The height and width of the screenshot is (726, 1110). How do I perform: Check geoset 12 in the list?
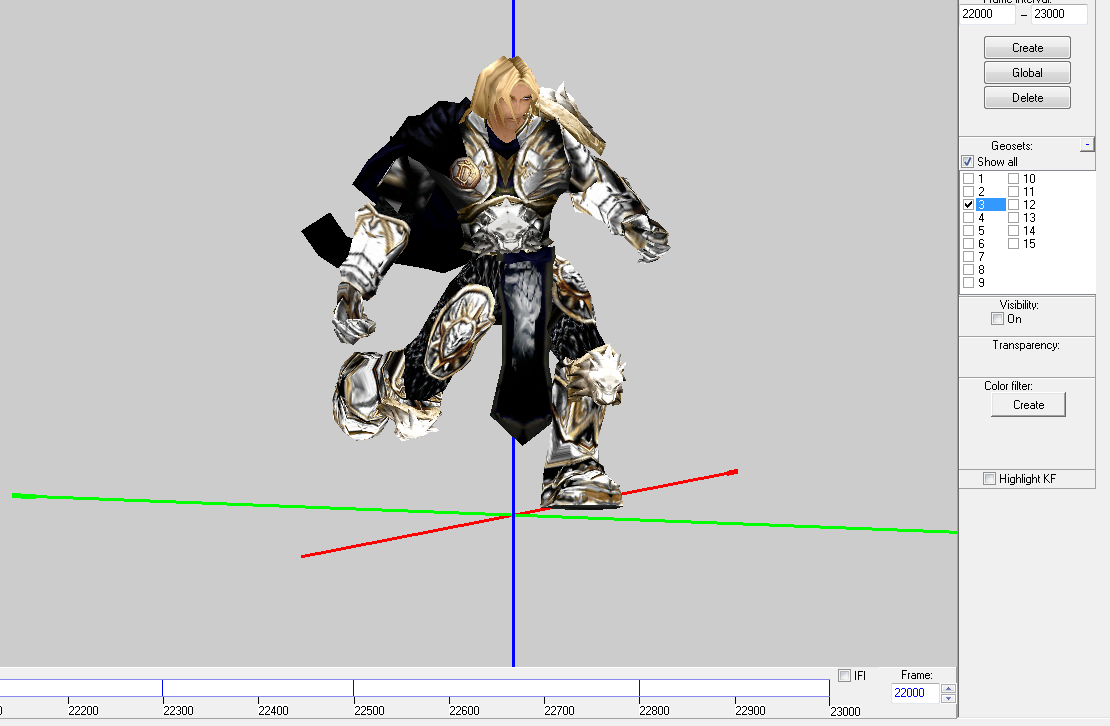click(1014, 204)
